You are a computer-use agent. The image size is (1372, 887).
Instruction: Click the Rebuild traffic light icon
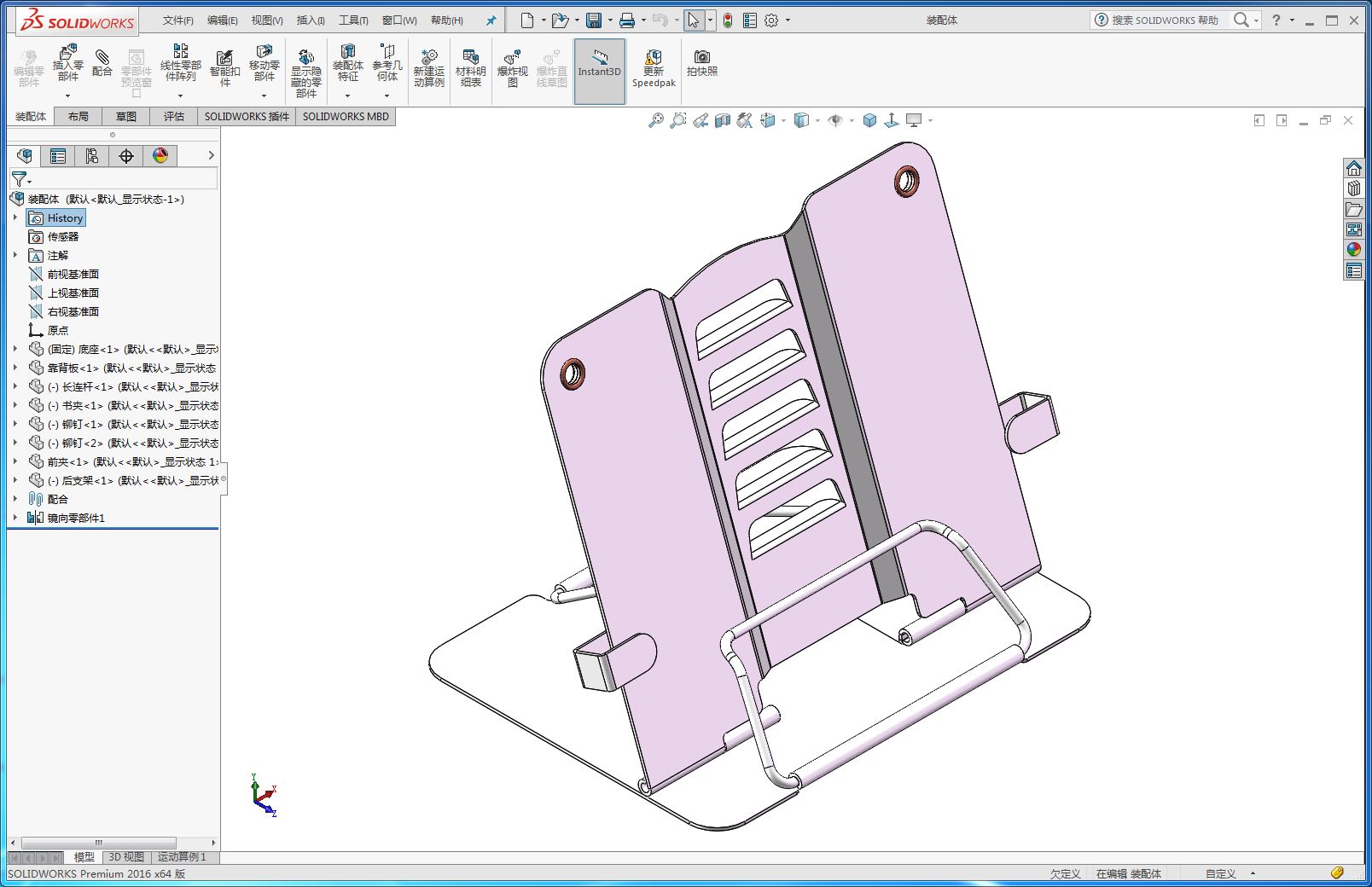[x=728, y=20]
